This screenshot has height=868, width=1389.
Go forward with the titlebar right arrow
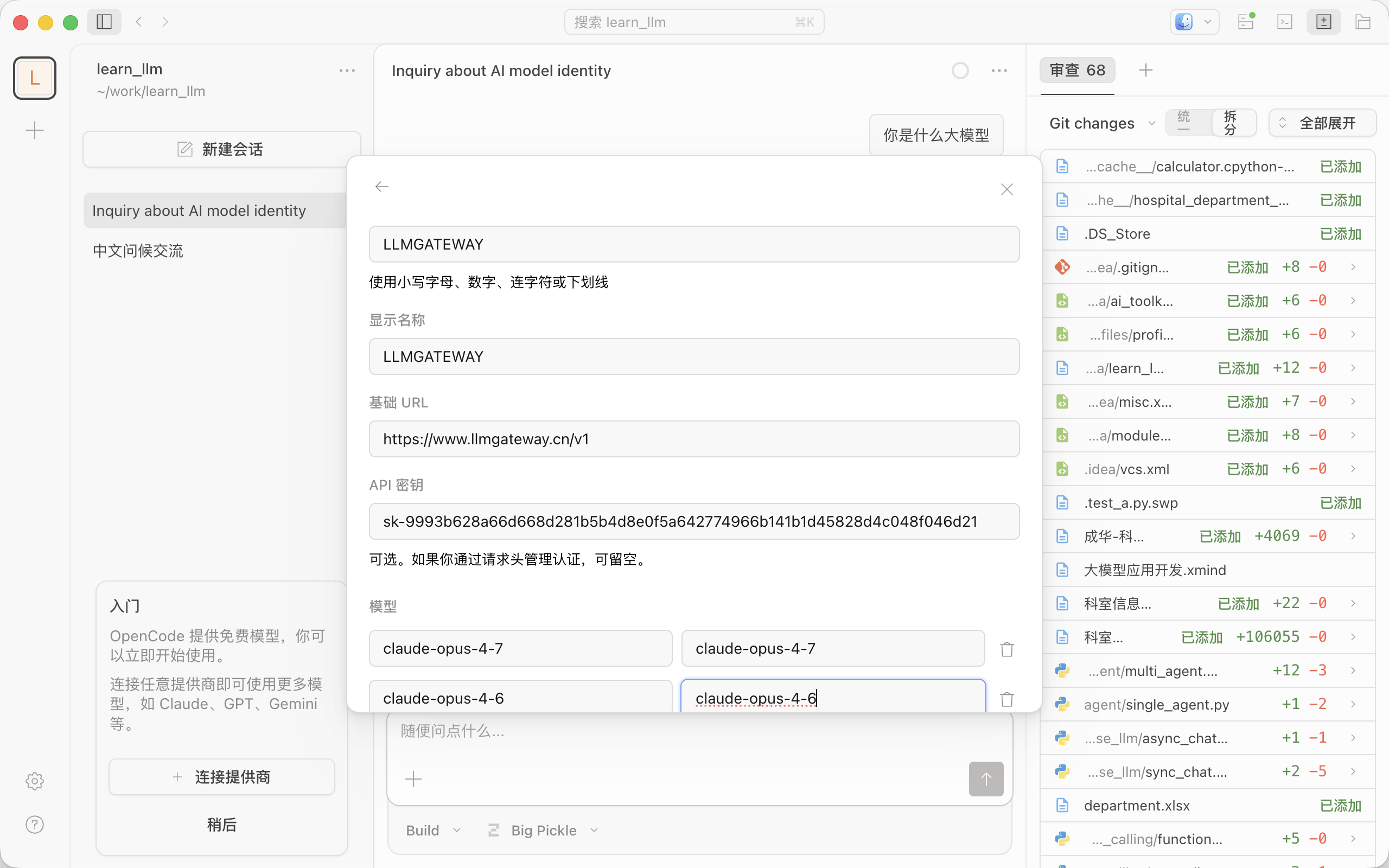[x=165, y=22]
